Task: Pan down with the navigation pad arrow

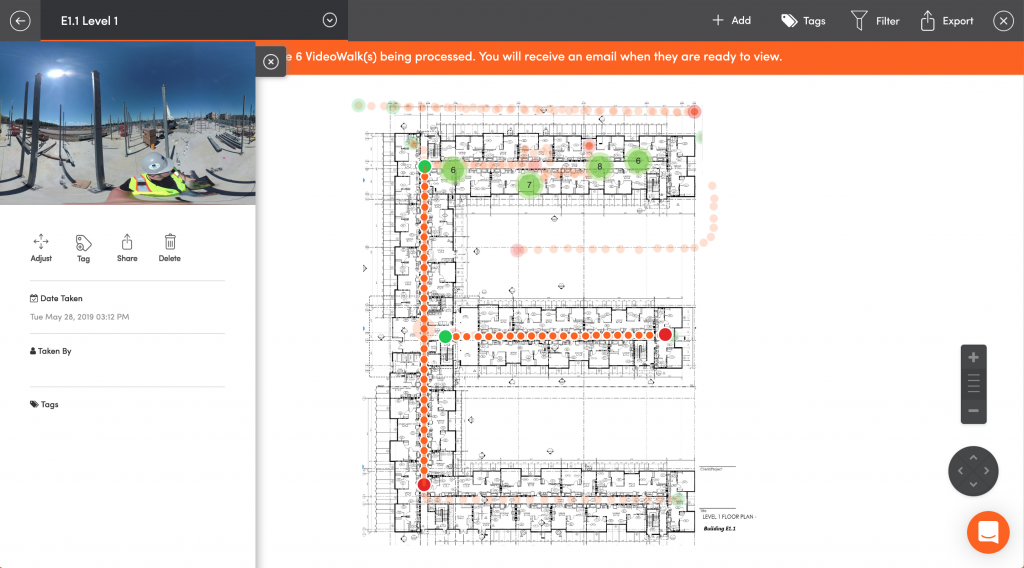Action: pyautogui.click(x=973, y=484)
